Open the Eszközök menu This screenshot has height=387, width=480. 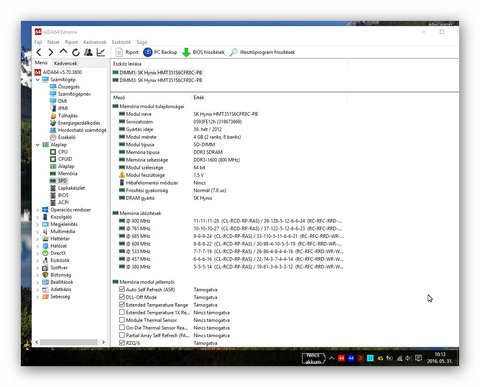121,42
